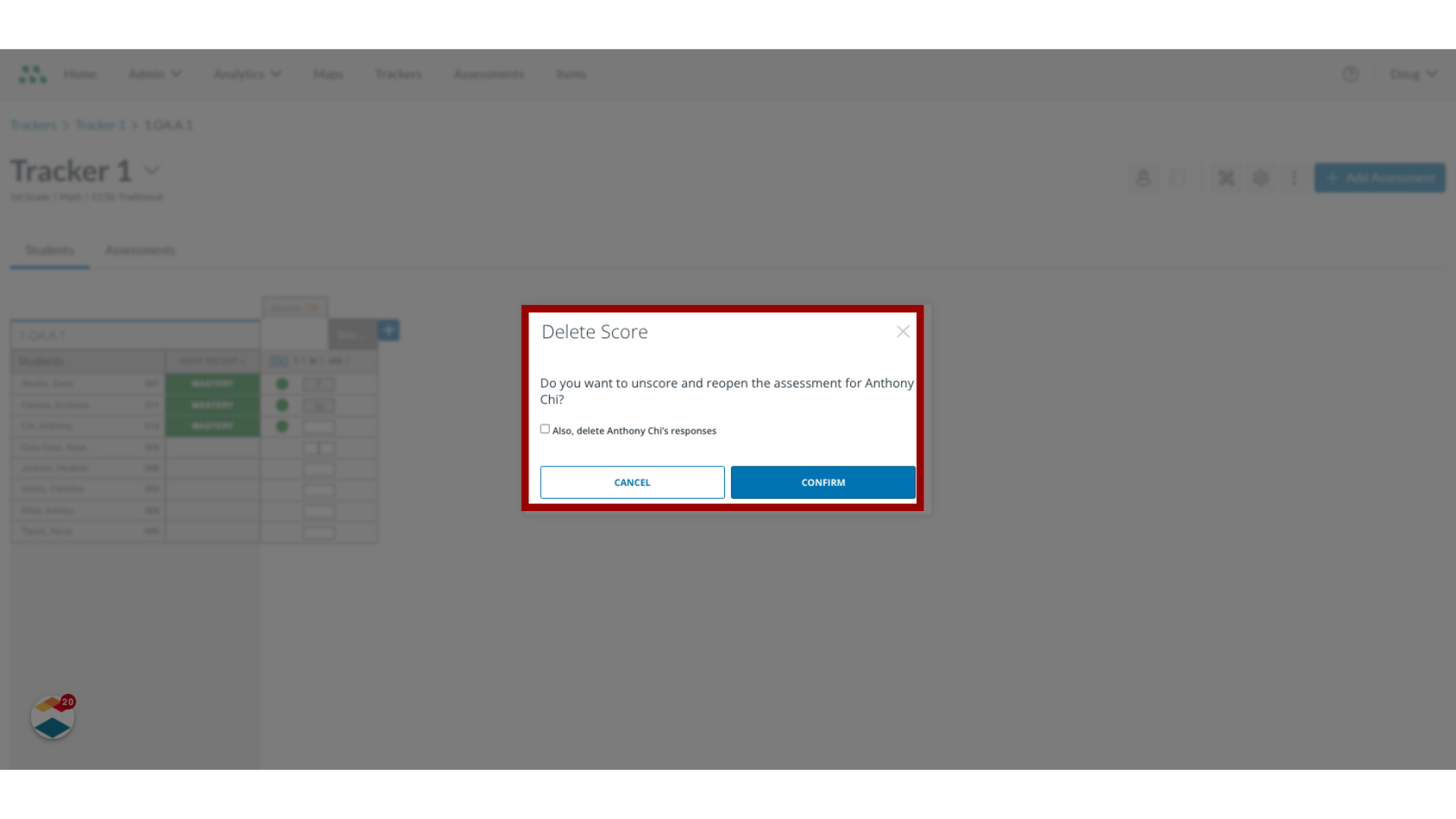Click the achievement badge icon bottom left
Image resolution: width=1456 pixels, height=819 pixels.
53,718
